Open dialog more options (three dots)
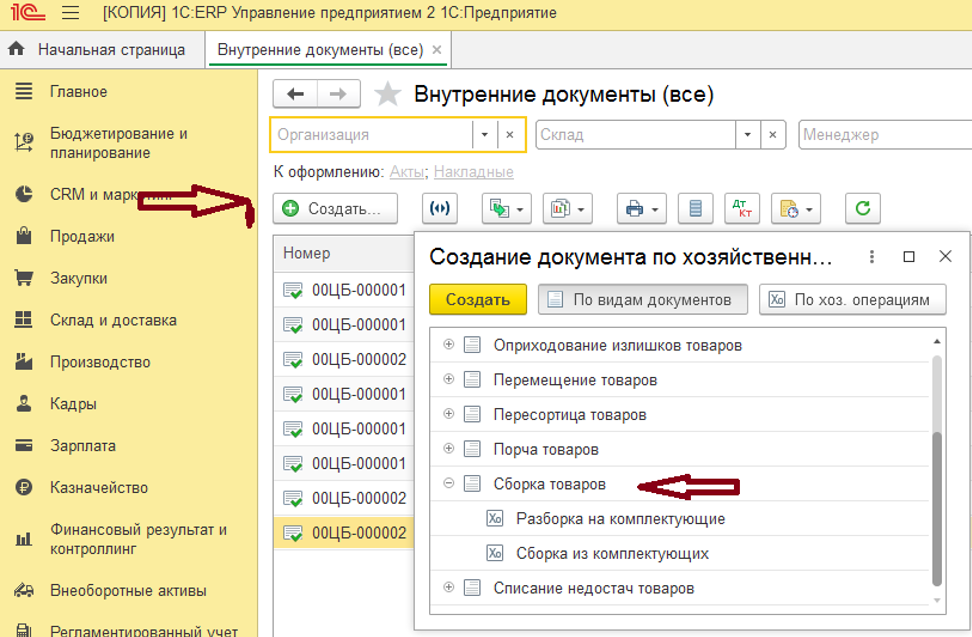This screenshot has width=972, height=637. [x=872, y=257]
